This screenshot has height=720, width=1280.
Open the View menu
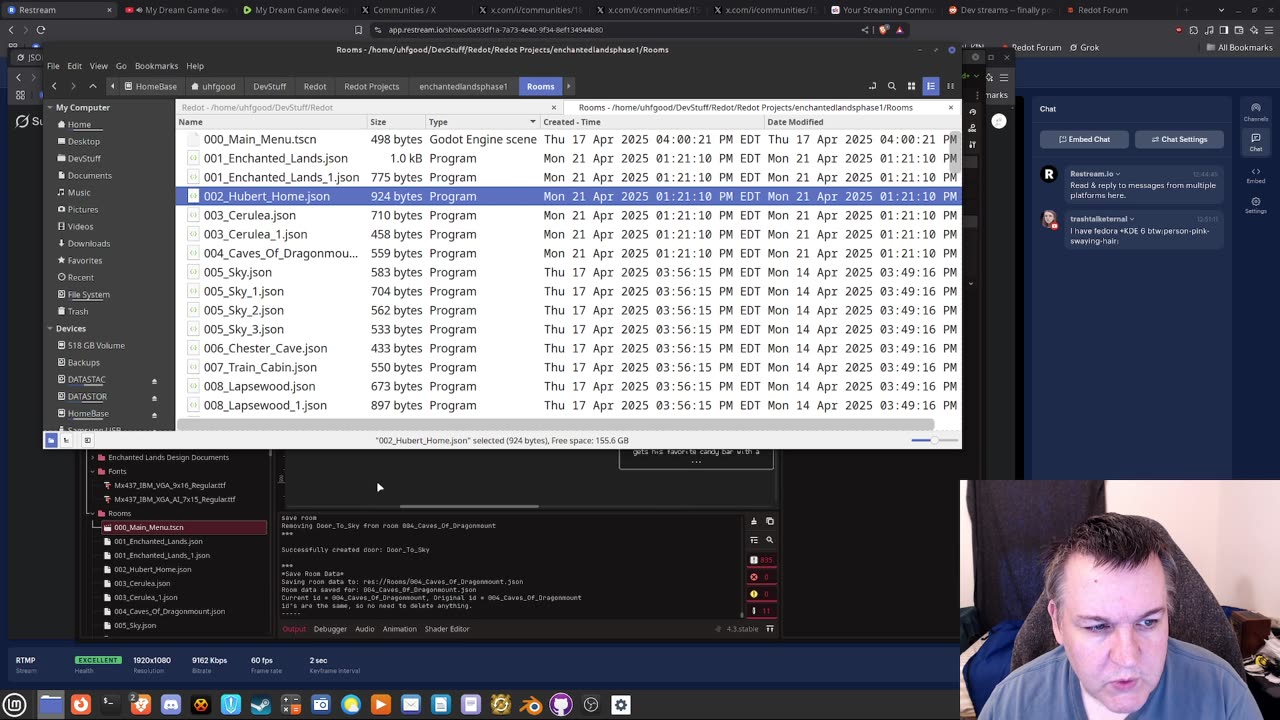pyautogui.click(x=99, y=66)
